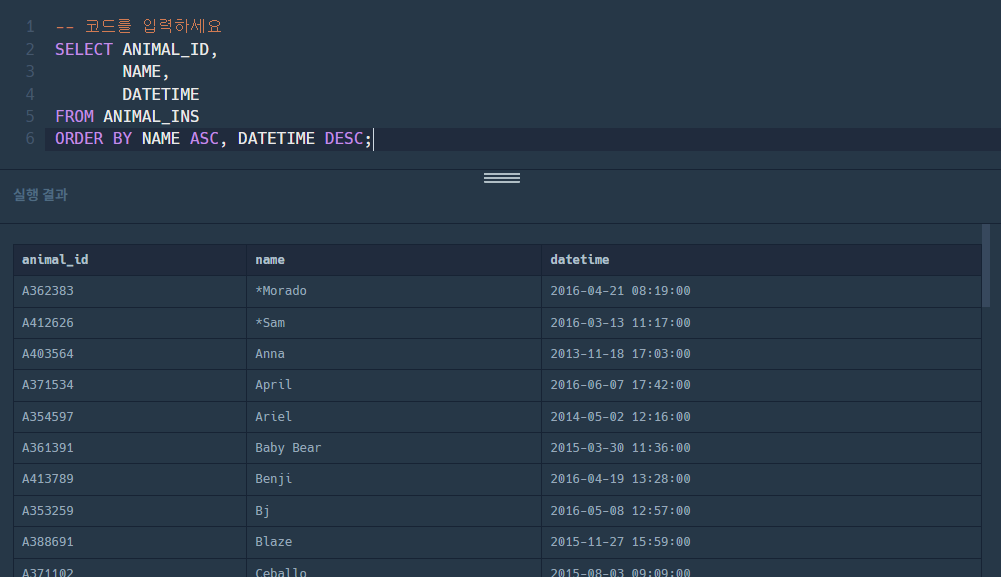Select the *Sam name cell
1001x577 pixels.
click(x=394, y=323)
